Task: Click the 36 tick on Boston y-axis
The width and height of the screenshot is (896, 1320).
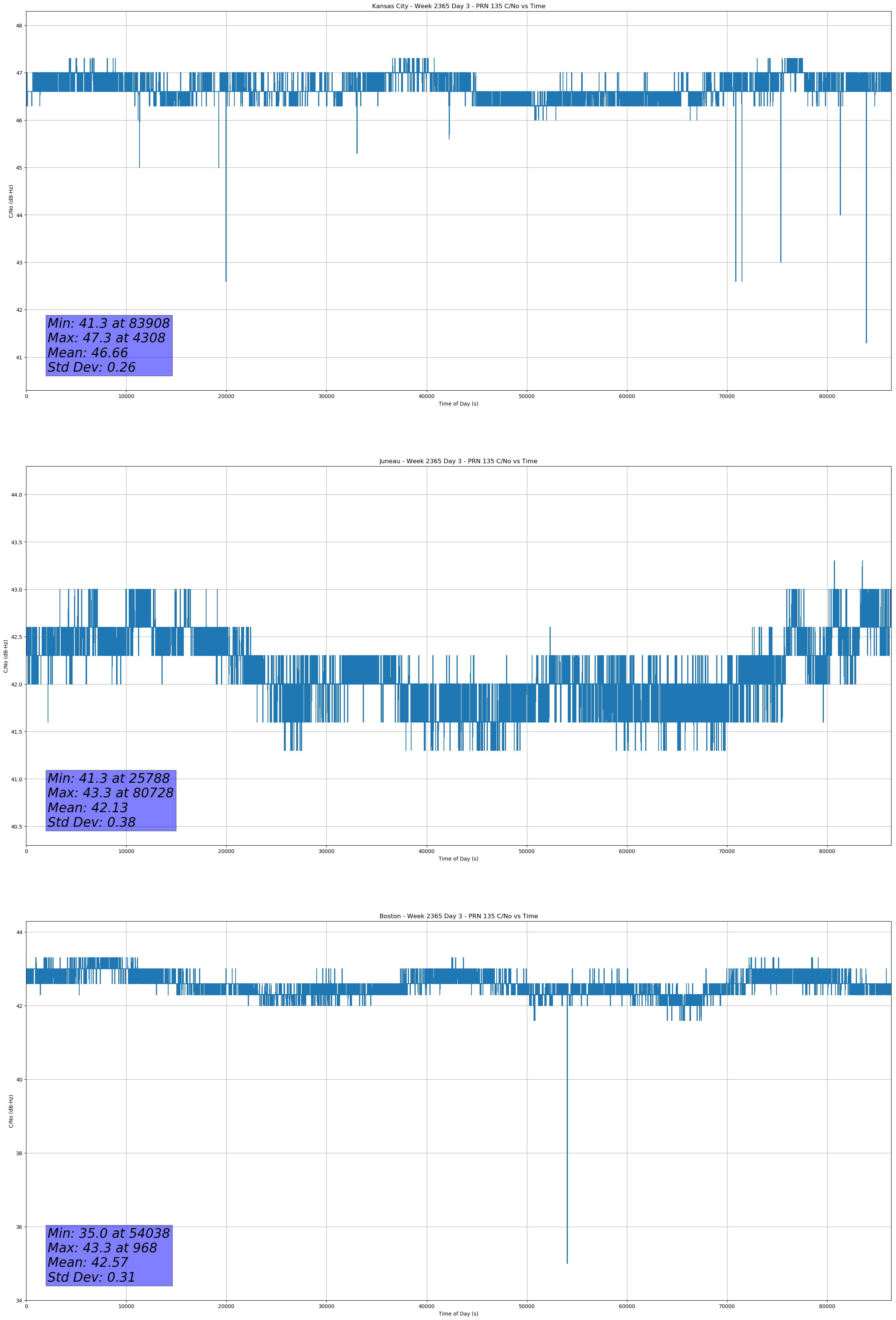Action: pos(19,1227)
